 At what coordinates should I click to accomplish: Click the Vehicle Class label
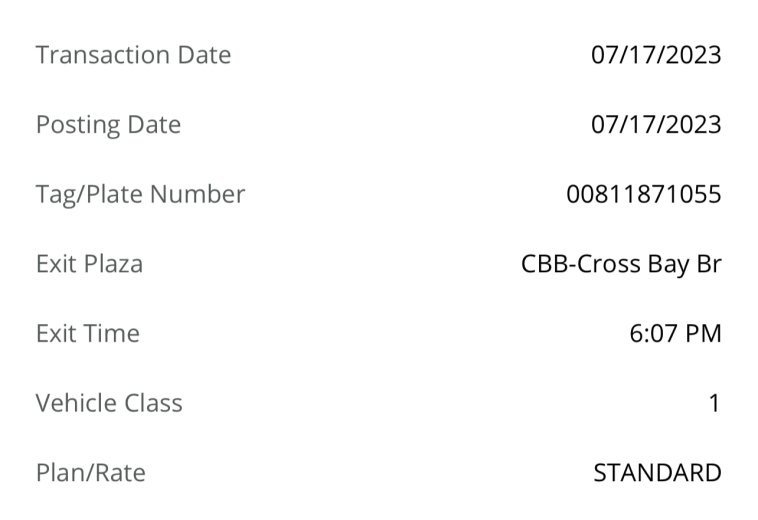point(109,403)
